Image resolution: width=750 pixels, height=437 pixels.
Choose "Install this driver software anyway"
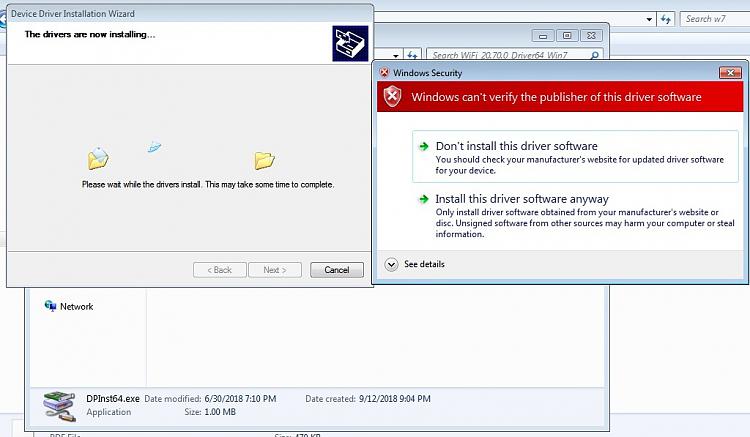(x=575, y=216)
